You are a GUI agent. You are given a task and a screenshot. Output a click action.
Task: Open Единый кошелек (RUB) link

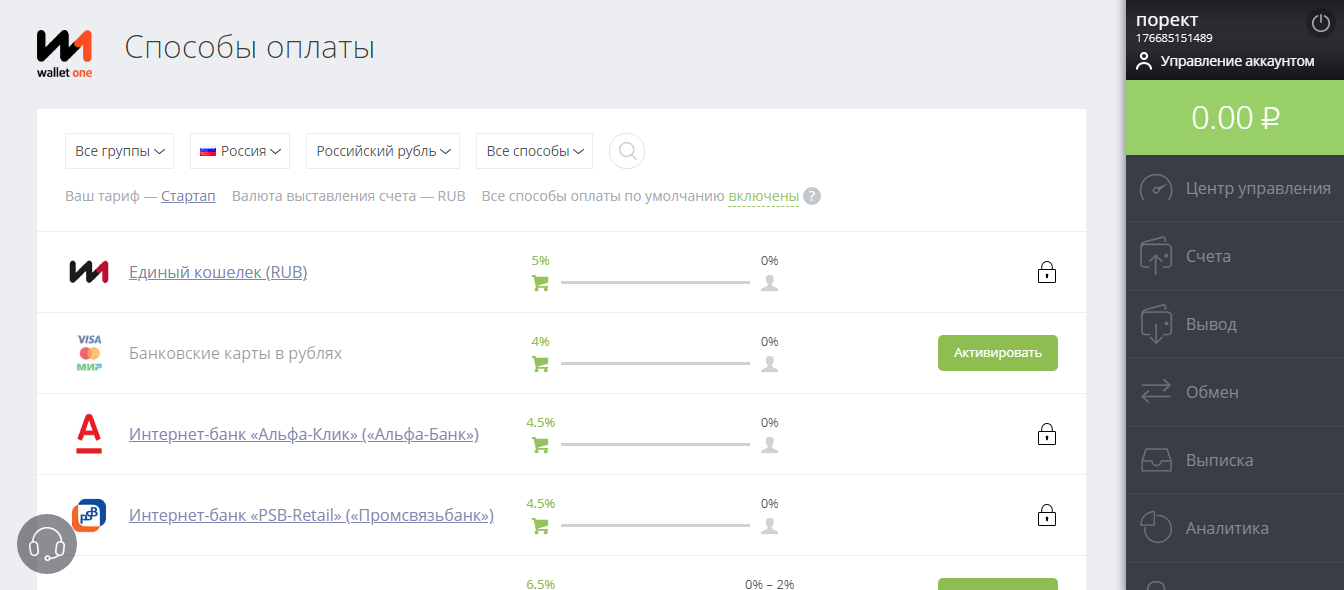pos(218,272)
